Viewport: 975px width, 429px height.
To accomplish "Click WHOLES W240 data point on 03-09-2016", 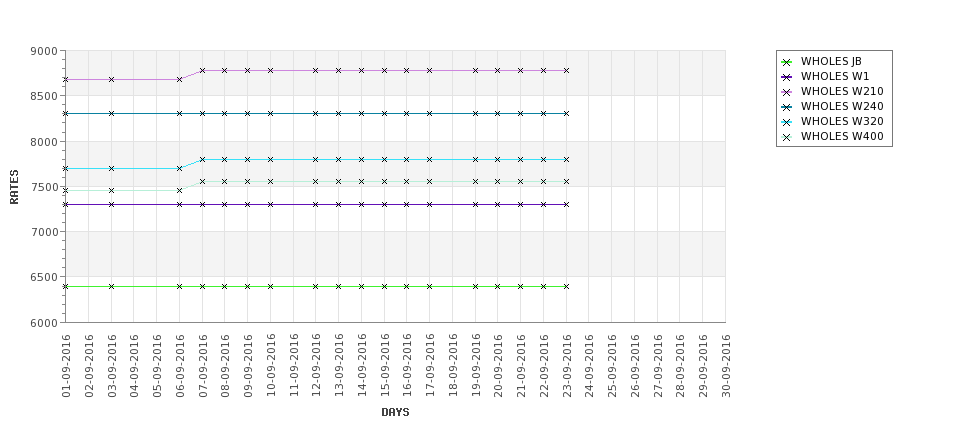I will 111,114.
